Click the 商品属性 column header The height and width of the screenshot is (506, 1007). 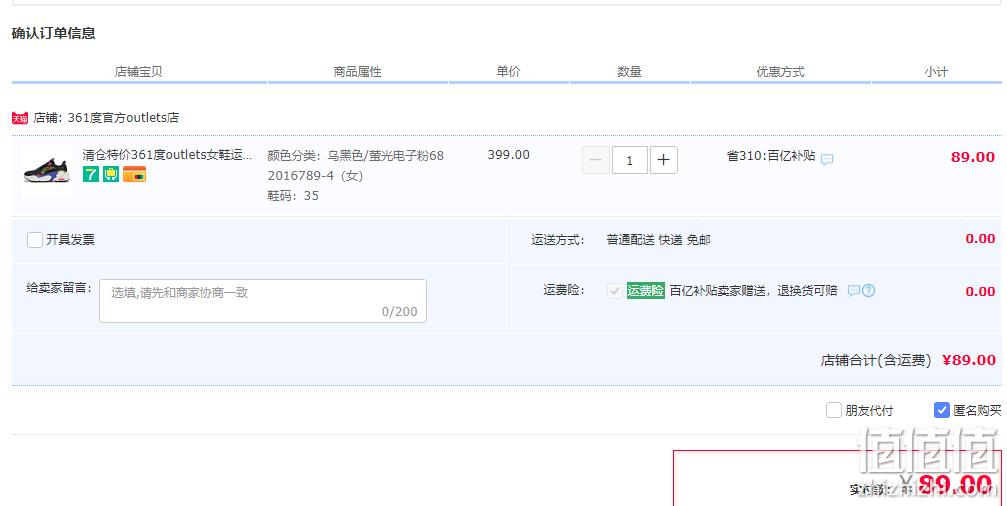(358, 72)
